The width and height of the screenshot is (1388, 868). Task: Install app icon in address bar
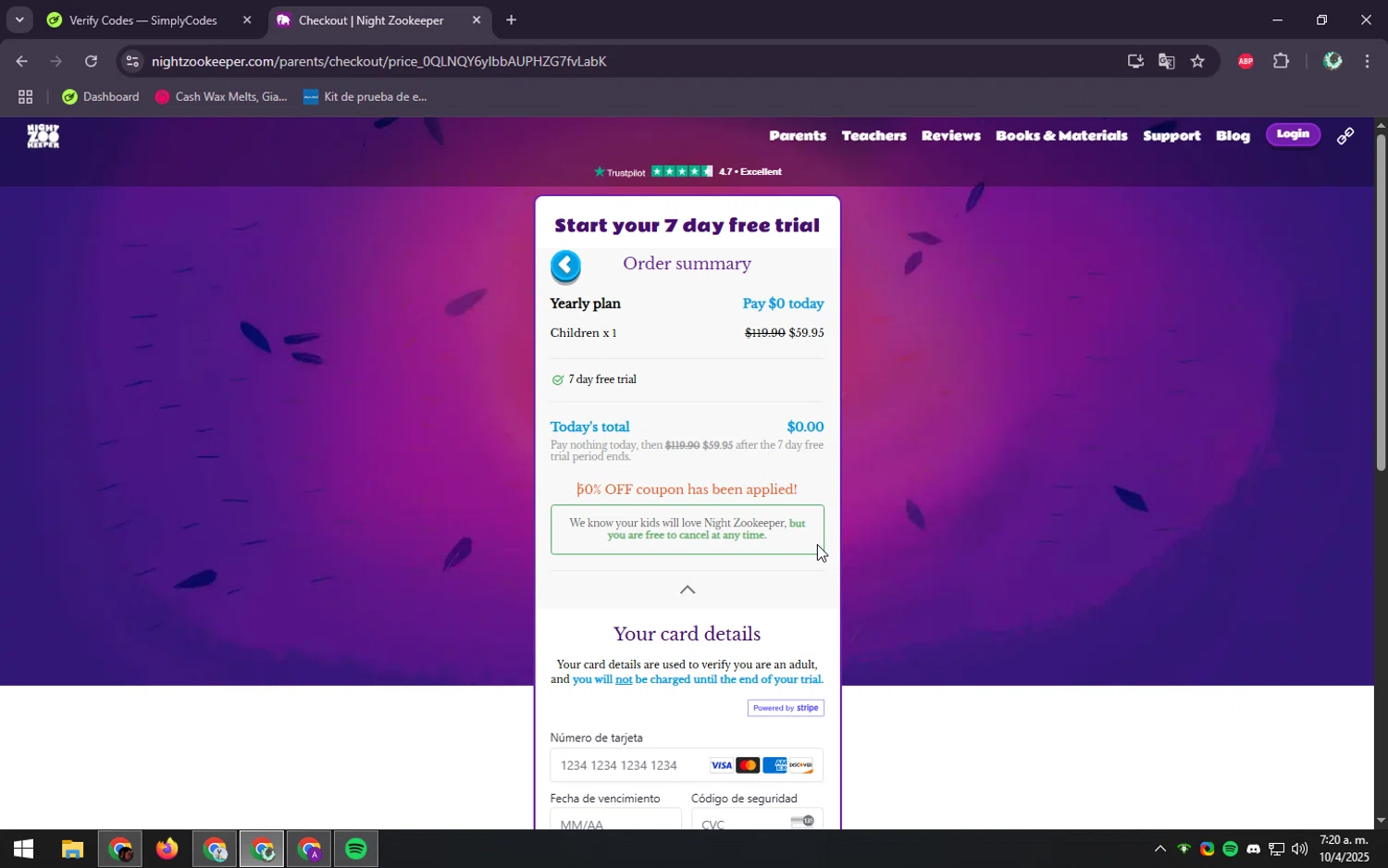[1135, 61]
